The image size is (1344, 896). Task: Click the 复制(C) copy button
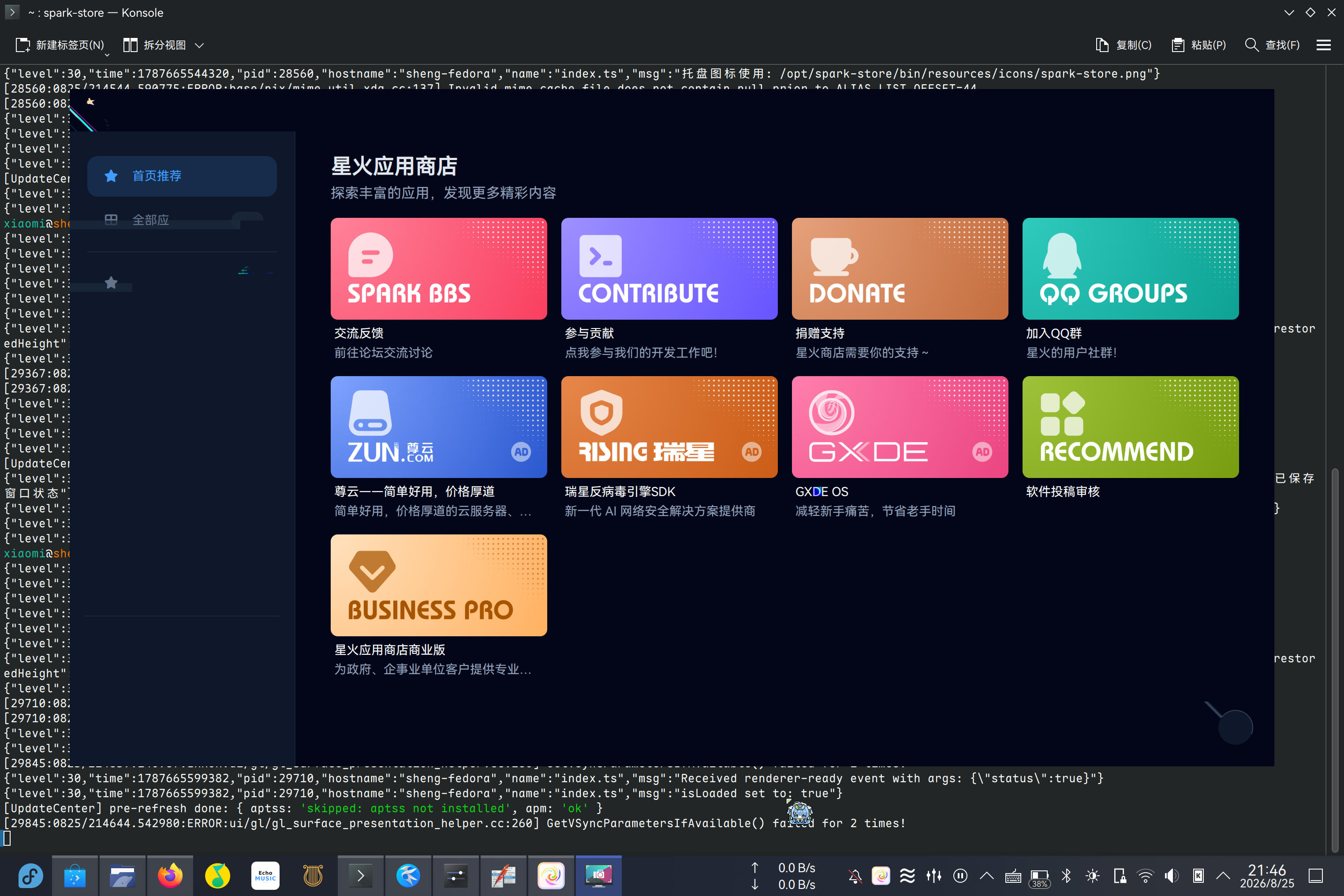pos(1124,45)
